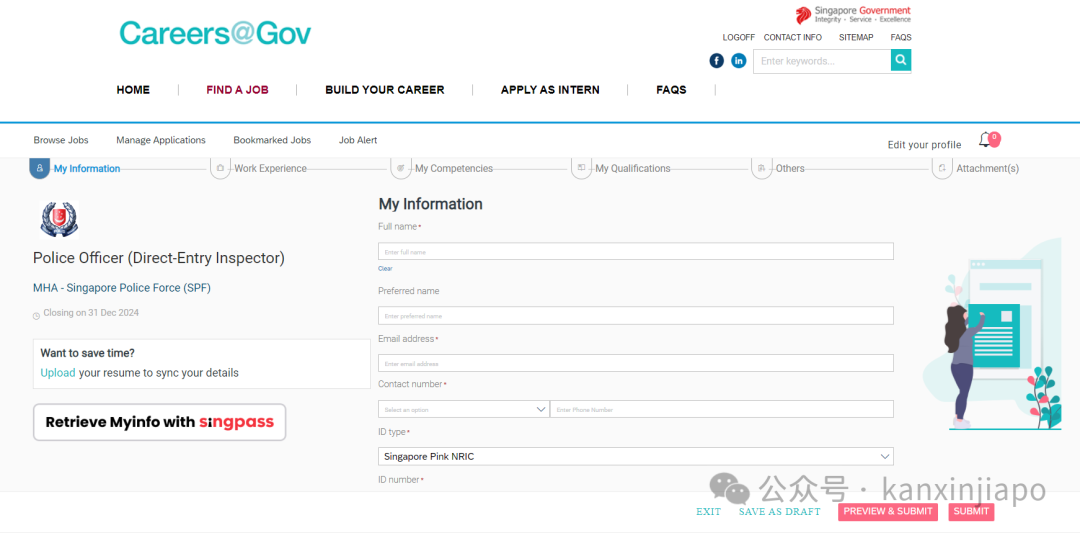Select the My Competencies step icon
This screenshot has height=533, width=1080.
tap(400, 168)
